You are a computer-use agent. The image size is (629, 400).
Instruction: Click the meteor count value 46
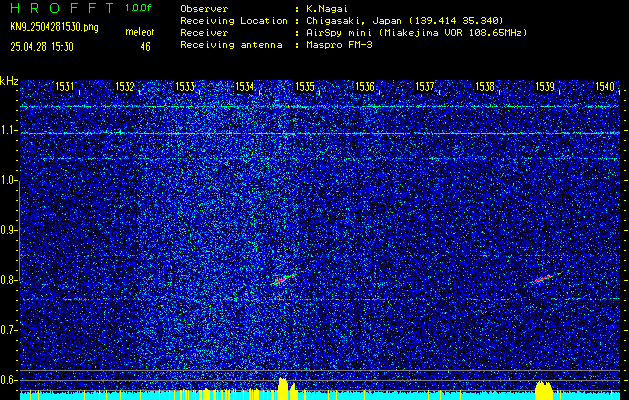point(145,47)
